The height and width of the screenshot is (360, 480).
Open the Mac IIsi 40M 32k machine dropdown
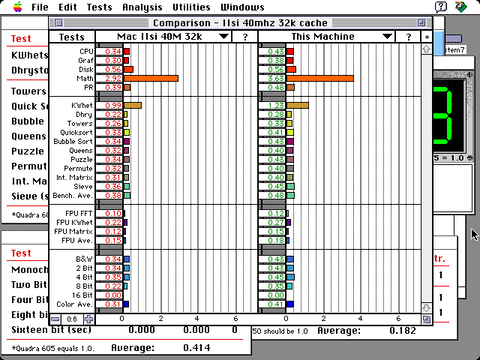[163, 37]
